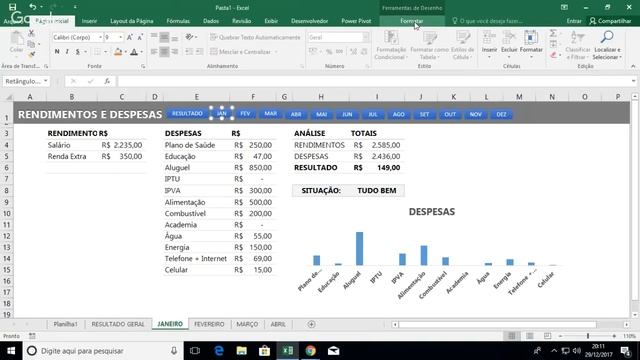Open the Layout da Página tab
Screen dimensions: 640x360
pyautogui.click(x=131, y=21)
